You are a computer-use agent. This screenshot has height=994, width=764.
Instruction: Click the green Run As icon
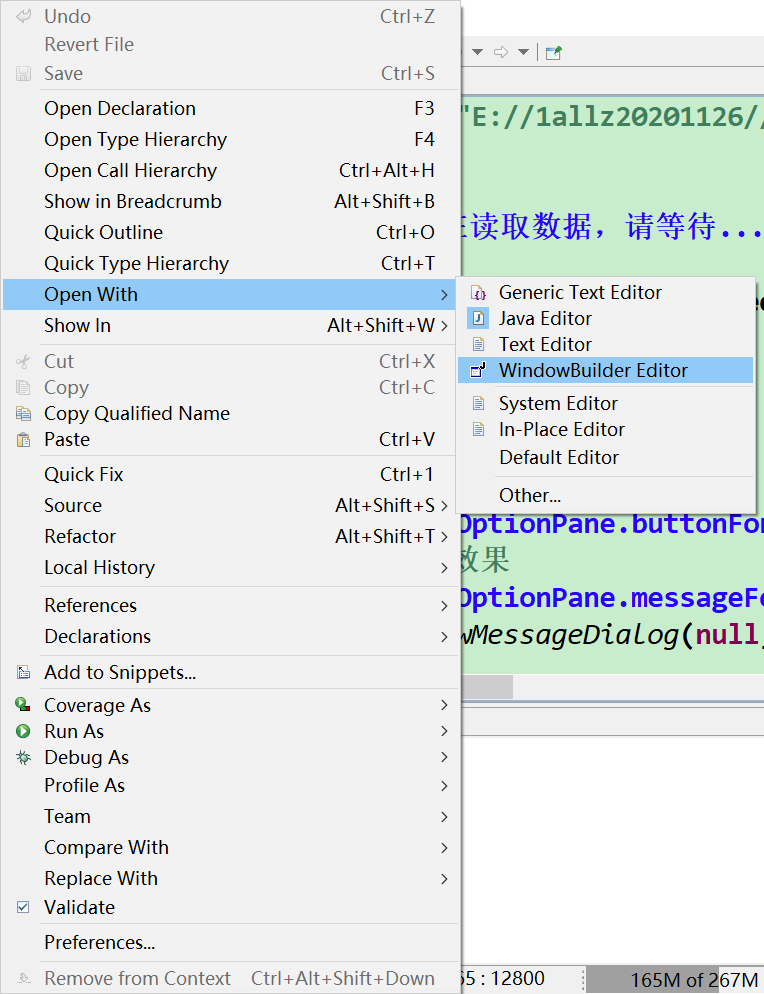(23, 731)
